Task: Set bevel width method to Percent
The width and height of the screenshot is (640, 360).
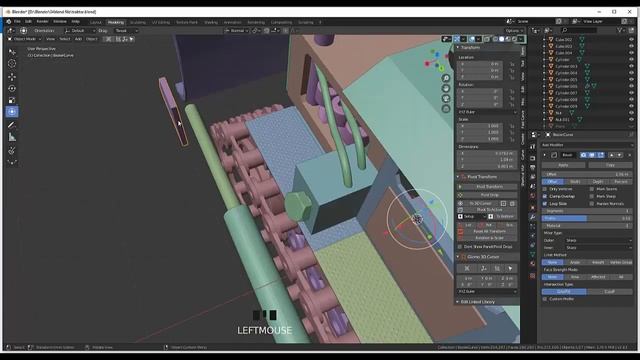Action: point(621,182)
